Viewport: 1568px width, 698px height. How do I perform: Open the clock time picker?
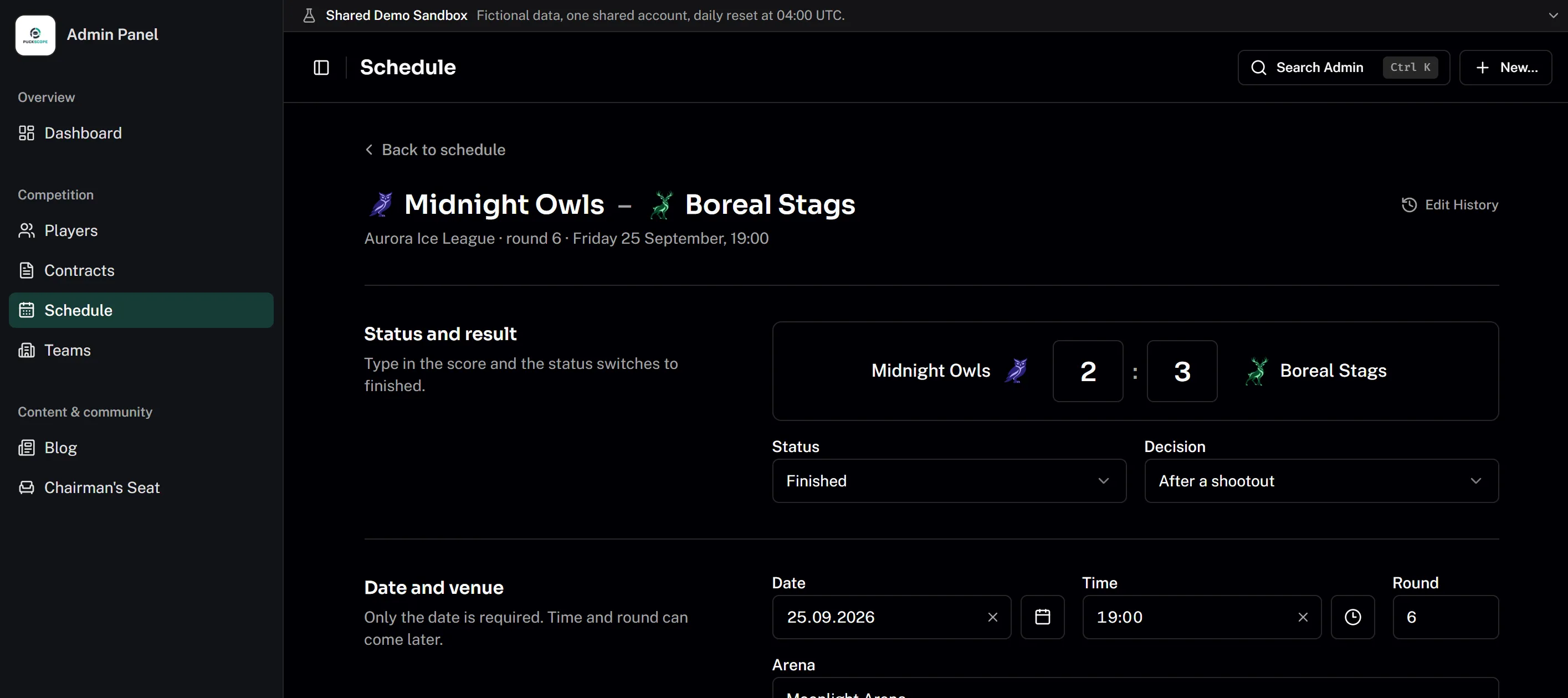[1352, 617]
